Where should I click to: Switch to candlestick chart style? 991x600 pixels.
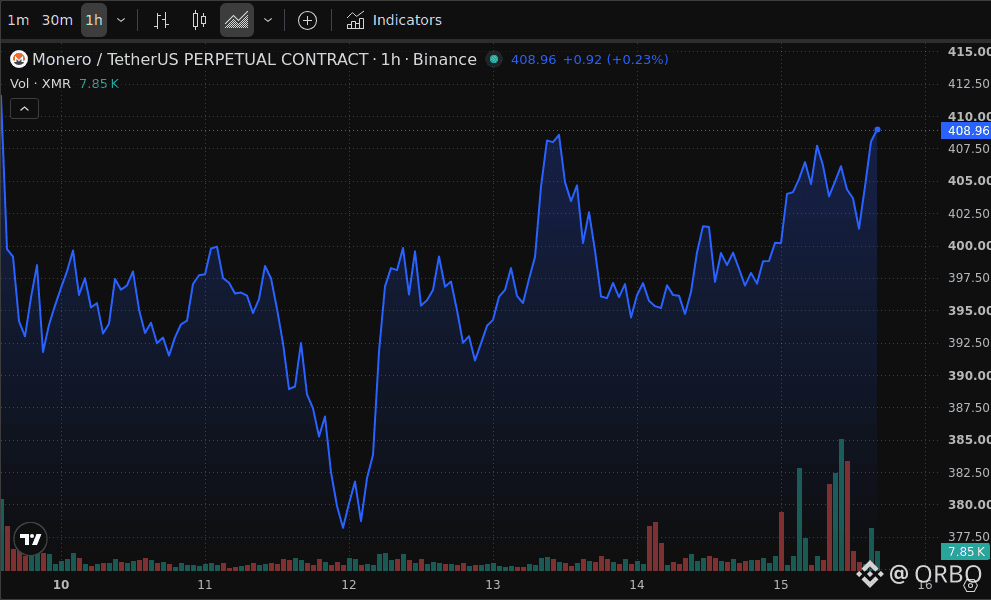199,20
